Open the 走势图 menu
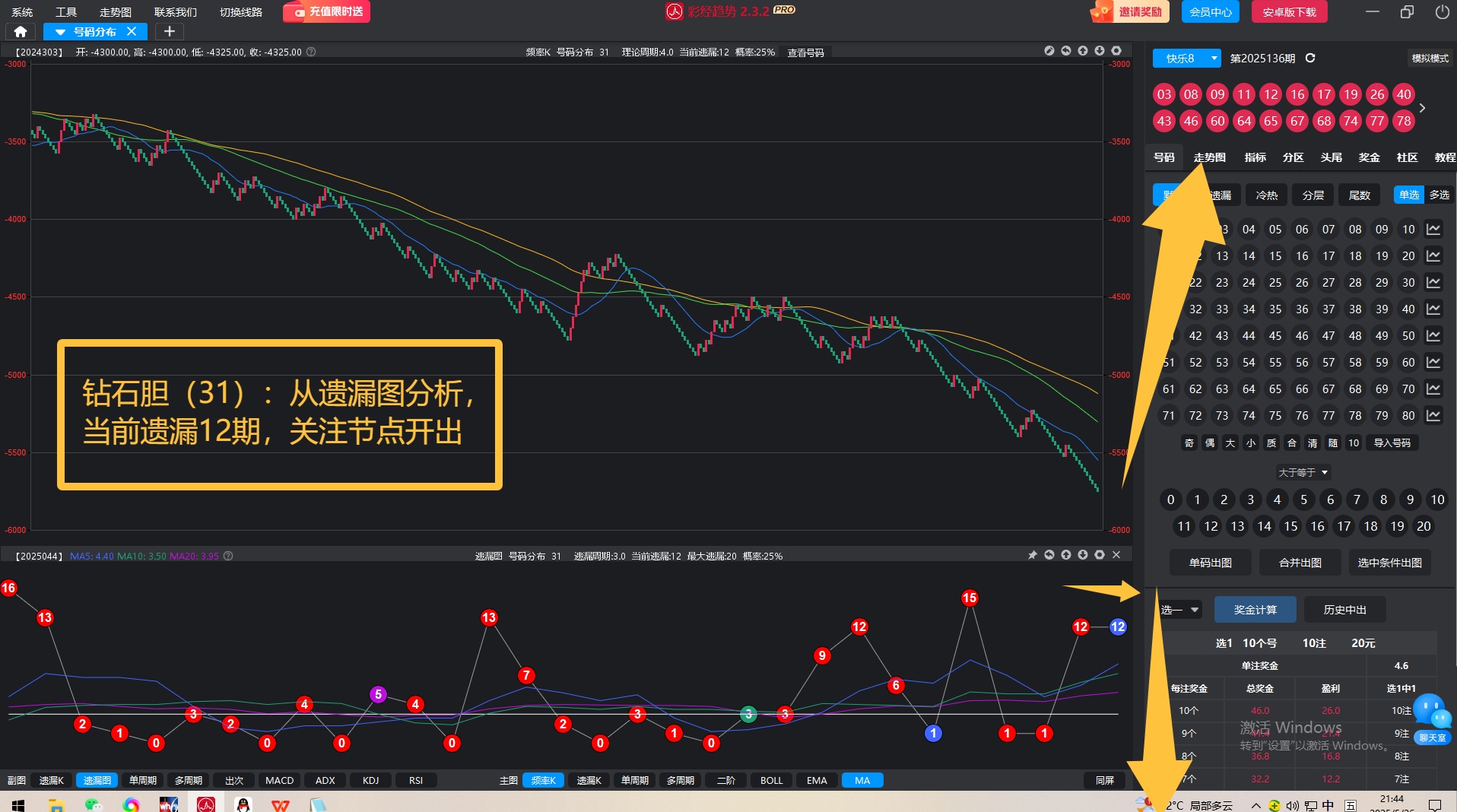The image size is (1457, 812). tap(116, 12)
